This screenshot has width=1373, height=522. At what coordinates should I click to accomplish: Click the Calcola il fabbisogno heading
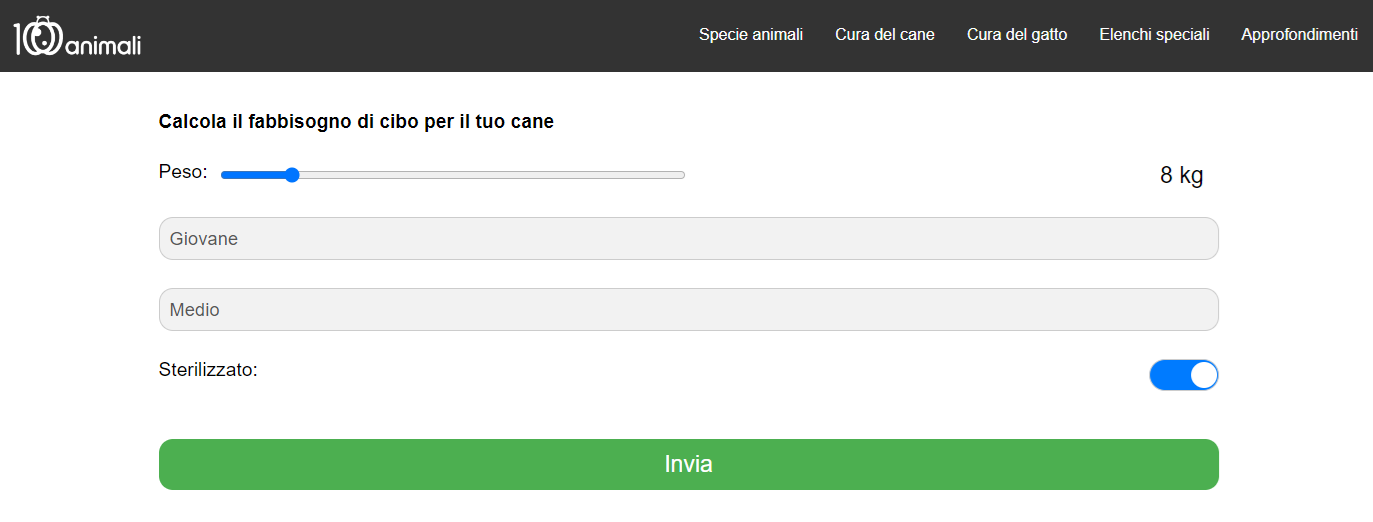356,122
